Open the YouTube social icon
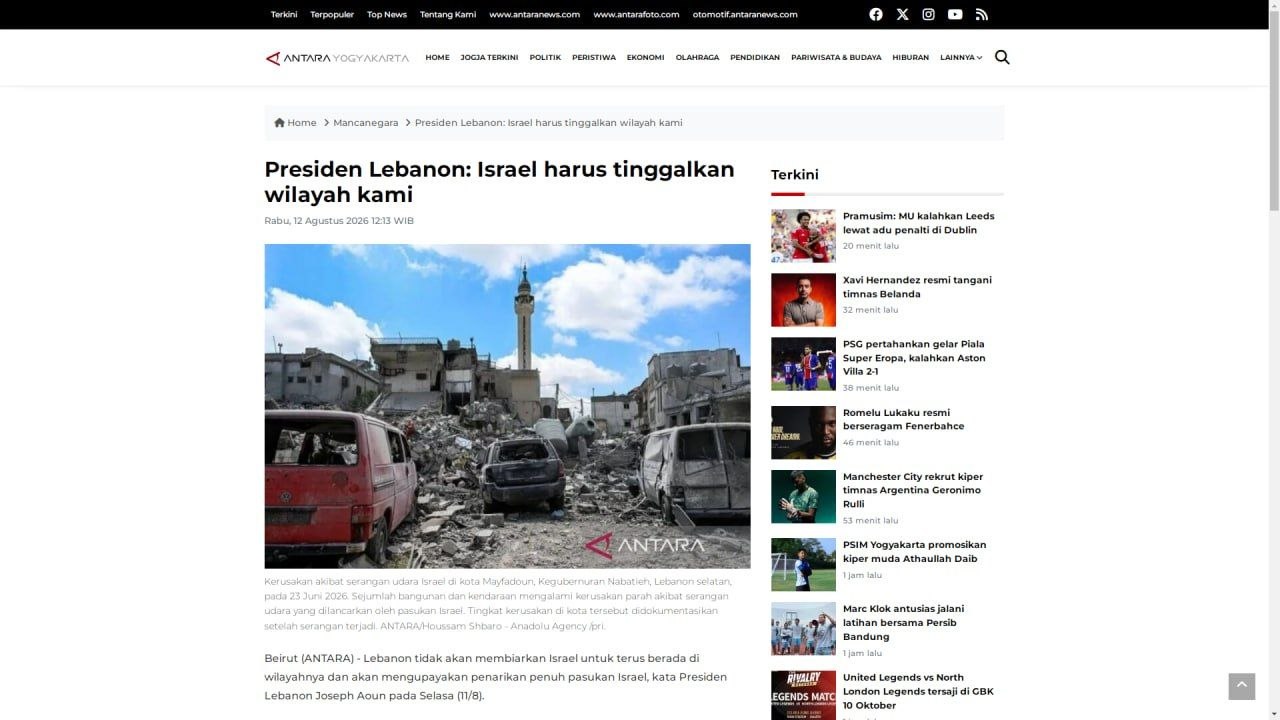Screen dimensions: 1280x720 955,14
